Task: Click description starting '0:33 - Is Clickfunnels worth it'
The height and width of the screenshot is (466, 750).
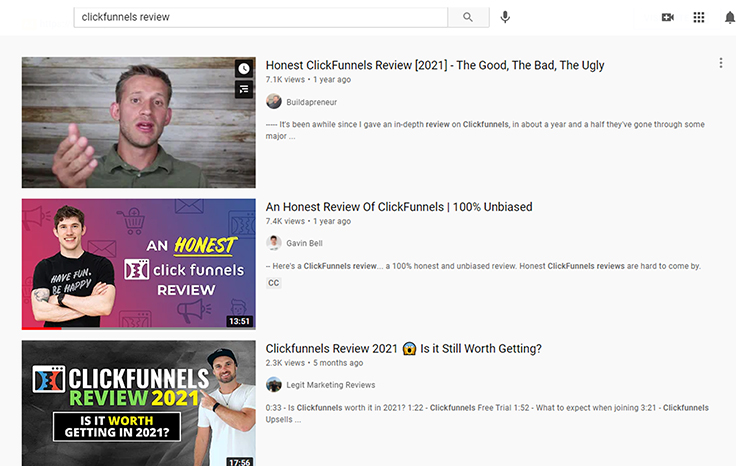Action: coord(487,413)
